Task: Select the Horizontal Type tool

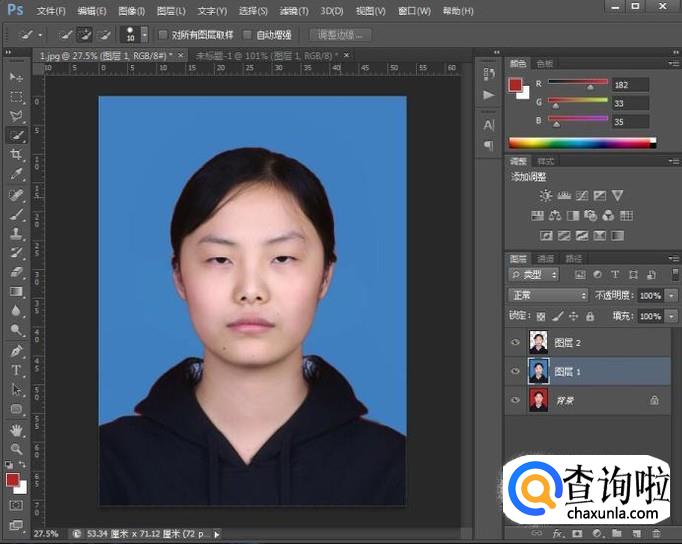Action: tap(16, 370)
